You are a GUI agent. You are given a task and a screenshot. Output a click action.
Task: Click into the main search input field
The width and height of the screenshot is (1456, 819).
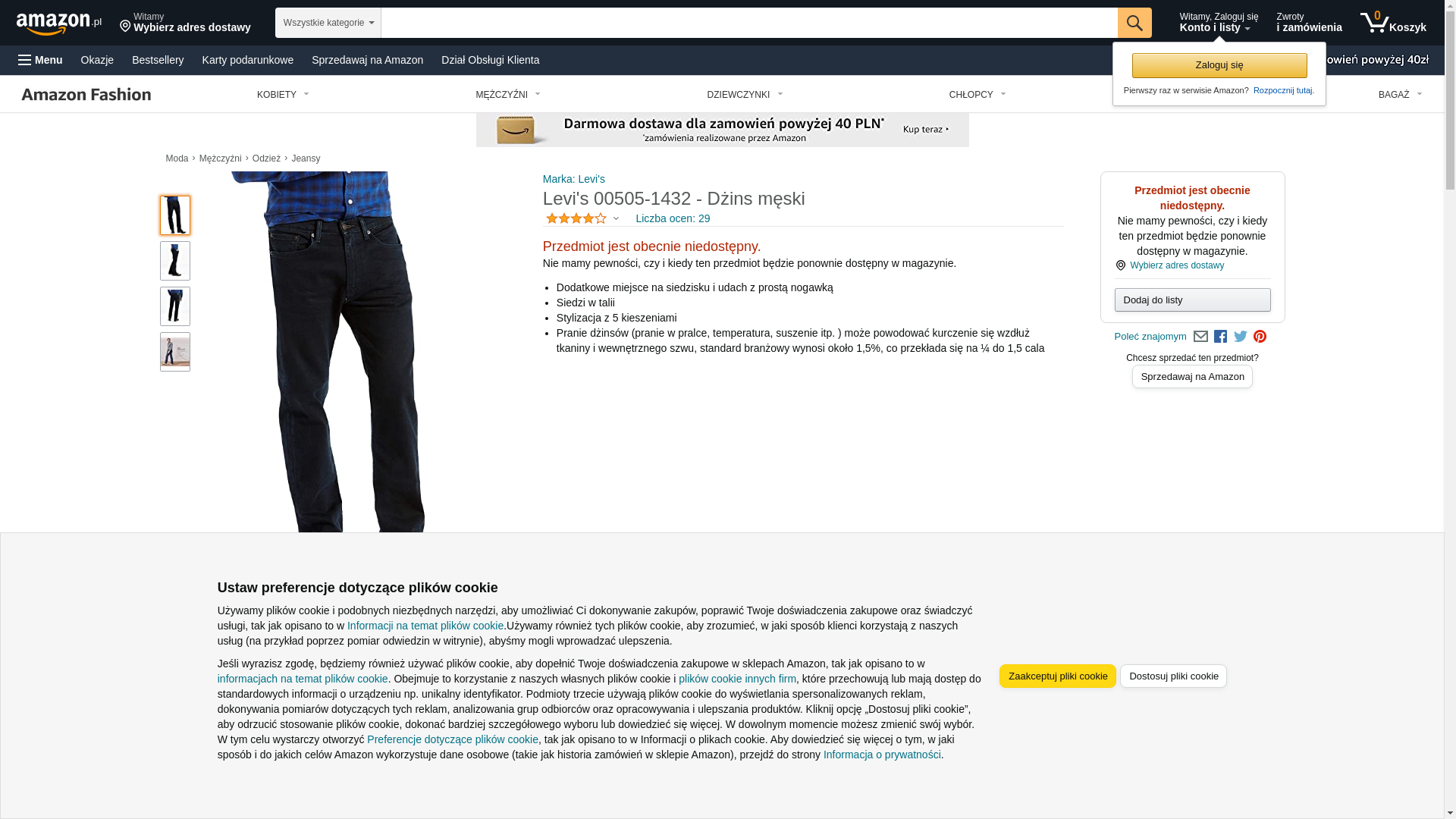(x=748, y=23)
